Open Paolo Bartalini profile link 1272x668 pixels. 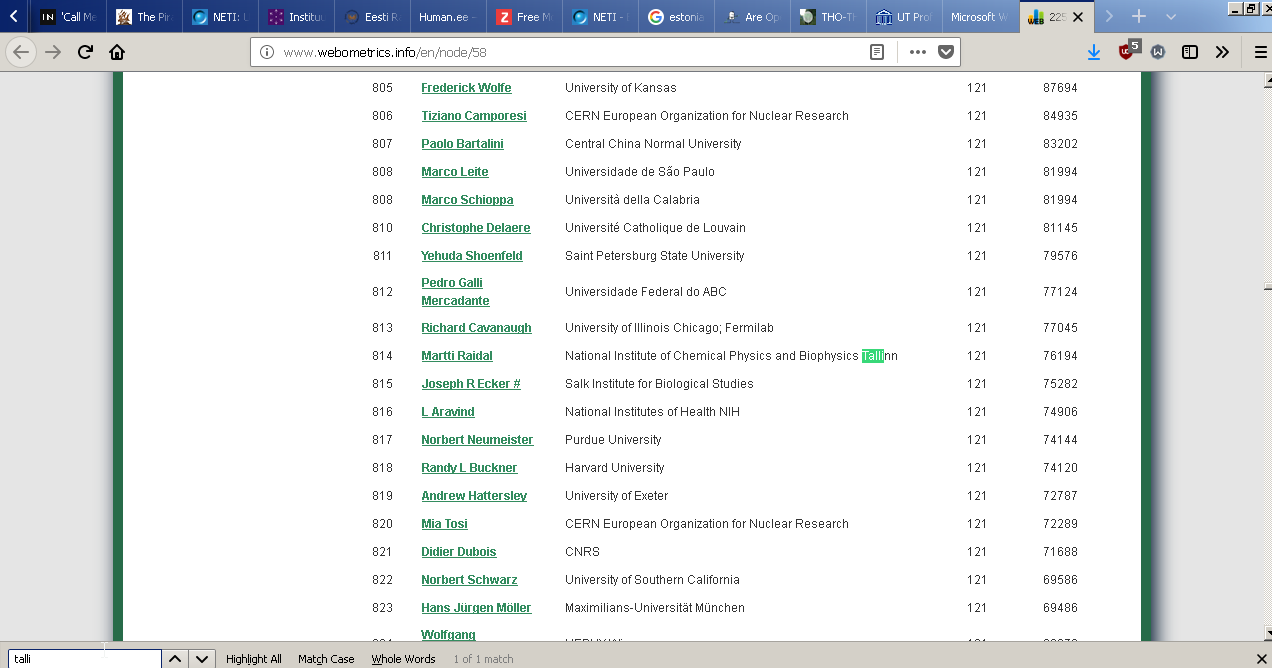point(462,144)
